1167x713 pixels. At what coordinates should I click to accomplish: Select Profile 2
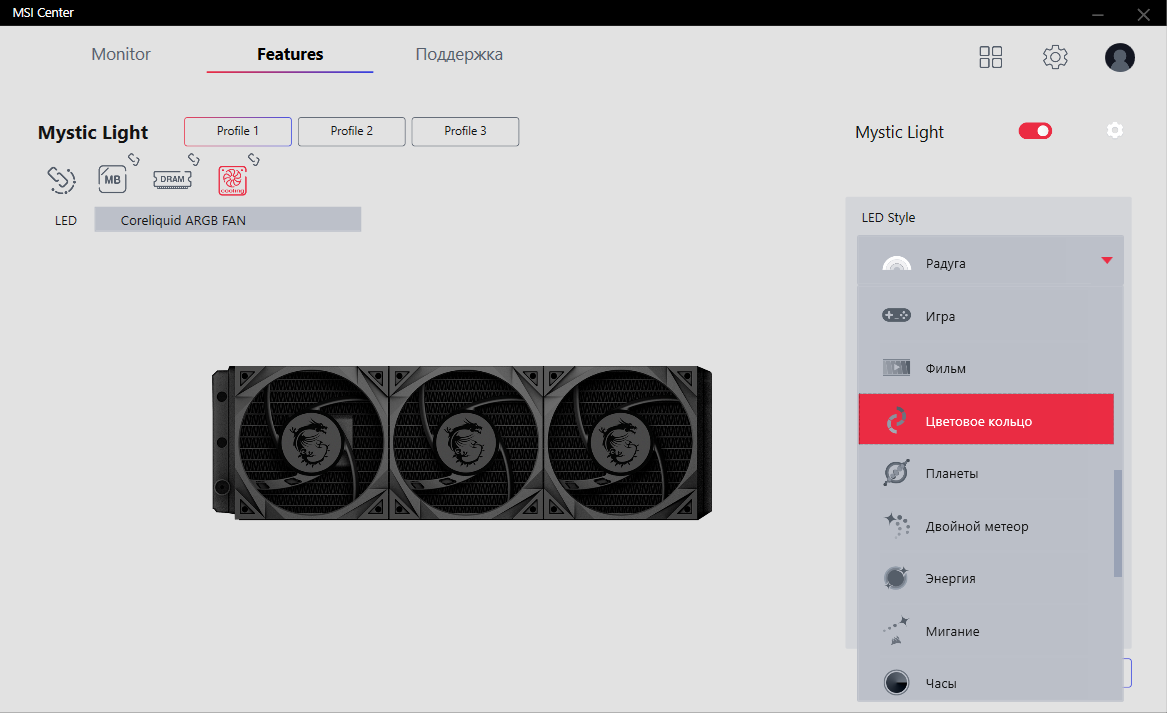point(352,131)
